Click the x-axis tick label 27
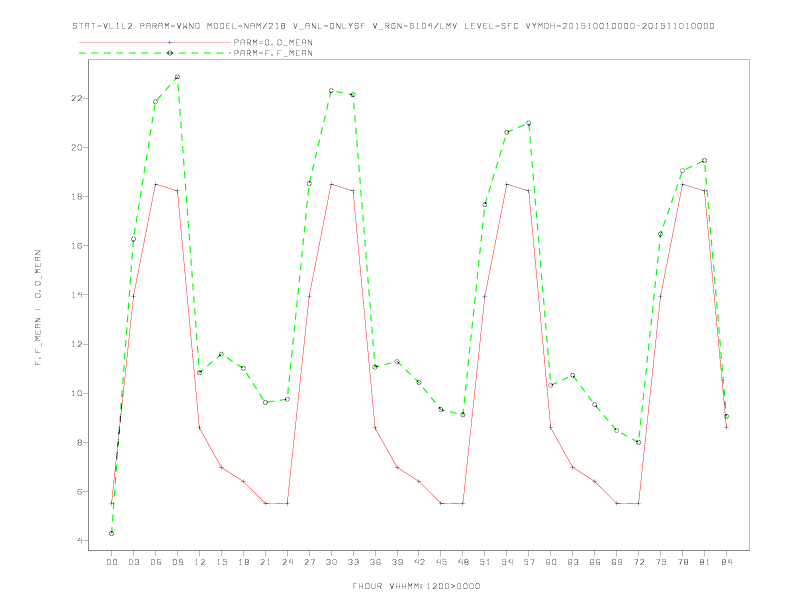The height and width of the screenshot is (612, 792). pos(309,562)
